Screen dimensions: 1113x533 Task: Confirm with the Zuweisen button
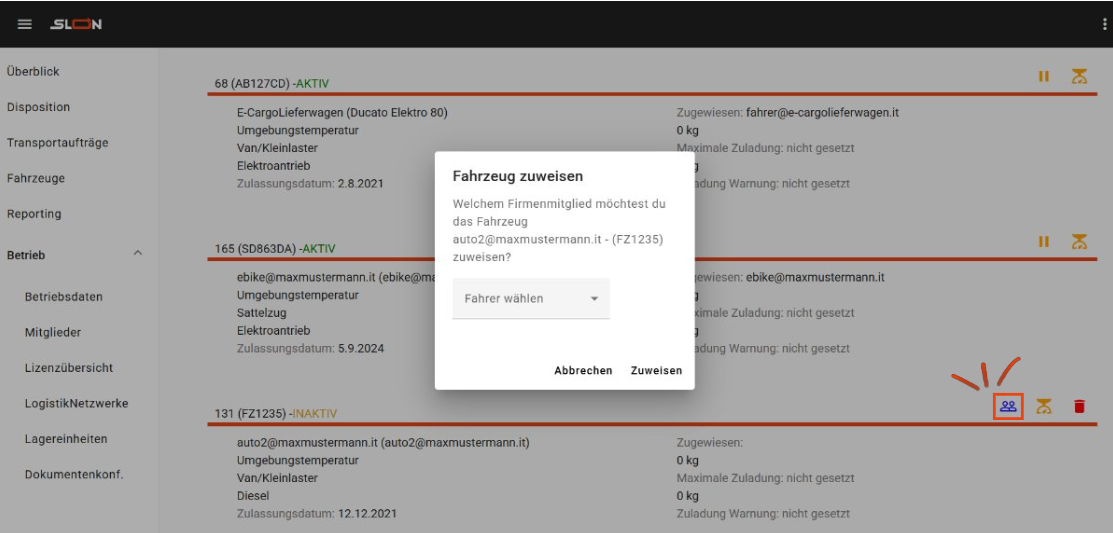656,370
